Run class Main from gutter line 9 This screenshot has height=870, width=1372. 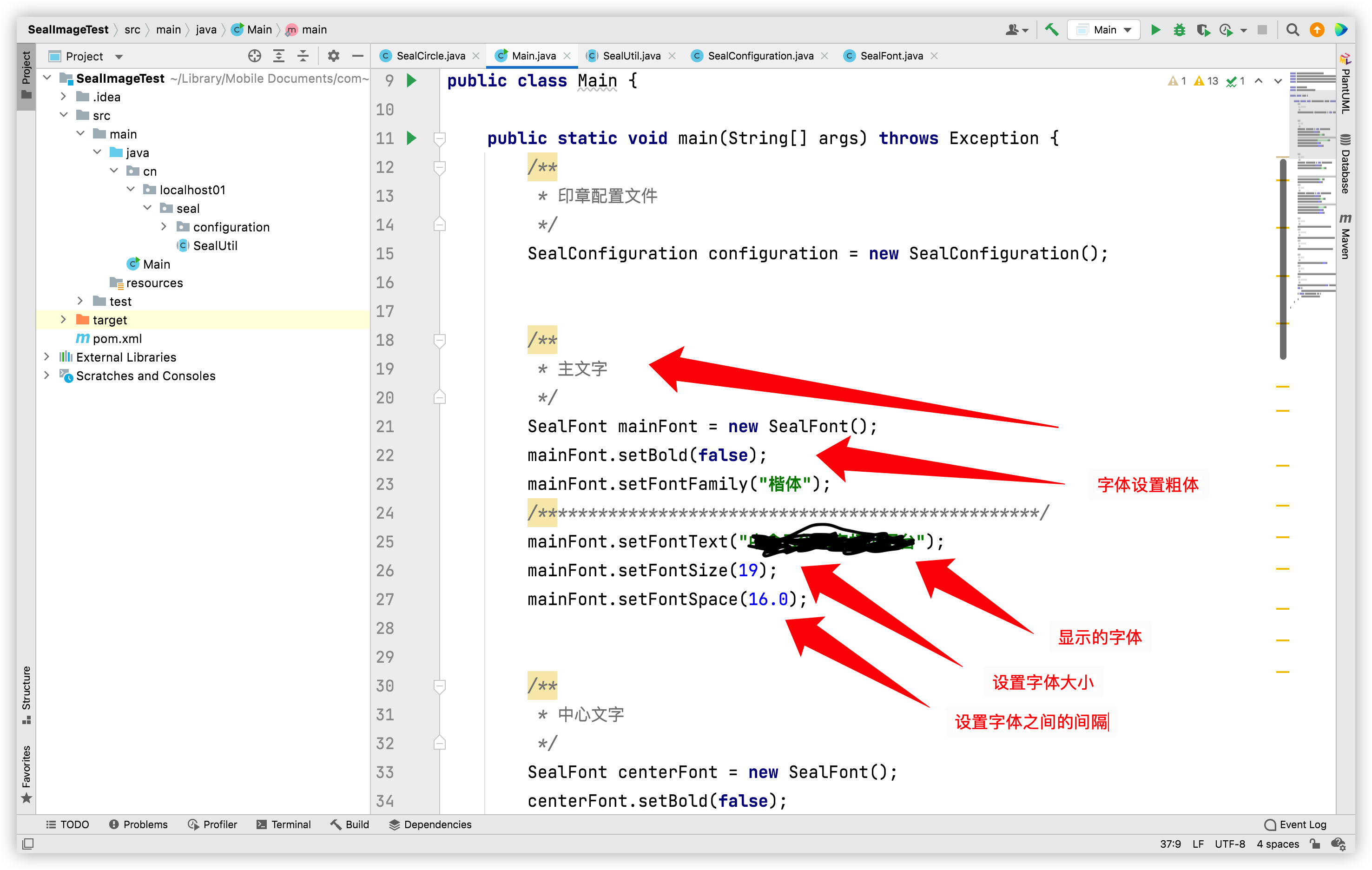point(411,80)
